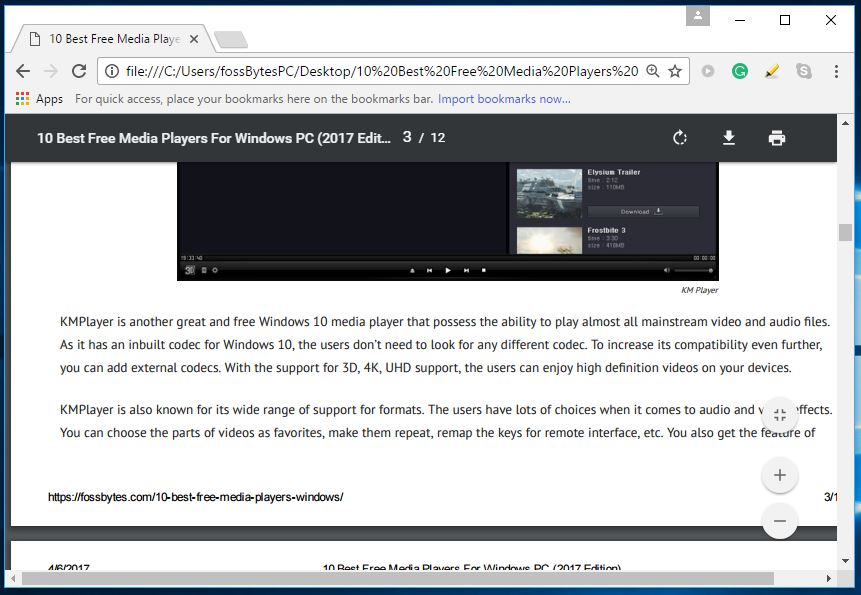The height and width of the screenshot is (595, 861).
Task: Print the PDF document
Action: [778, 137]
